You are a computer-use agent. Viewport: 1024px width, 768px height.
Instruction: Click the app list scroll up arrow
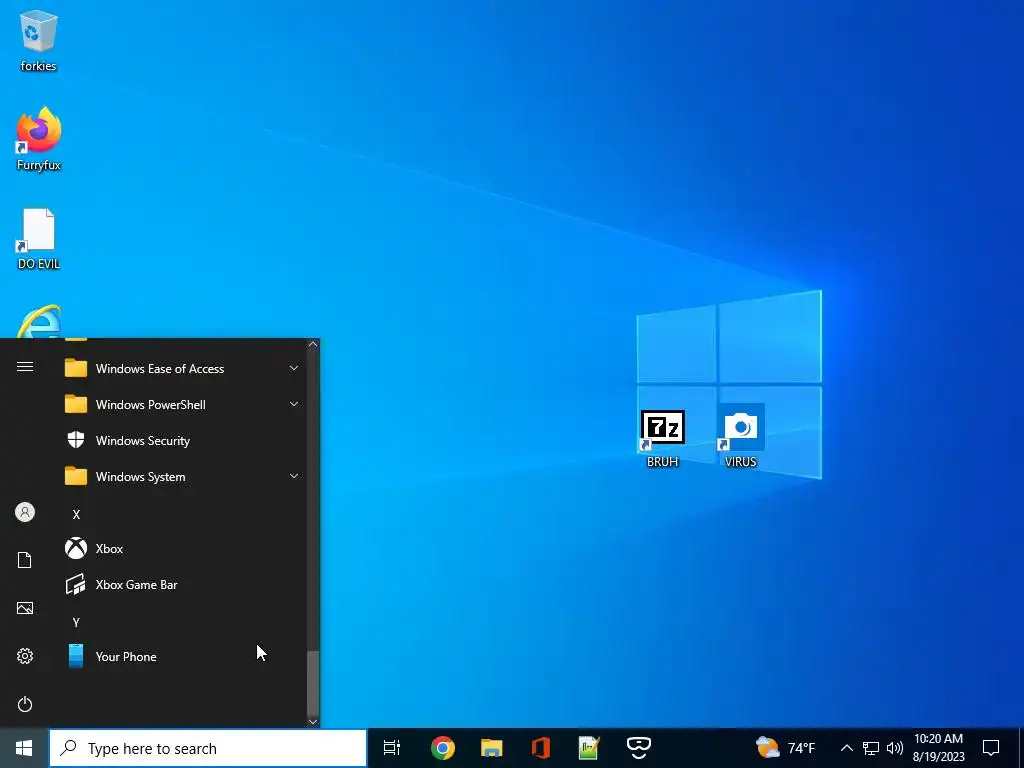coord(313,344)
